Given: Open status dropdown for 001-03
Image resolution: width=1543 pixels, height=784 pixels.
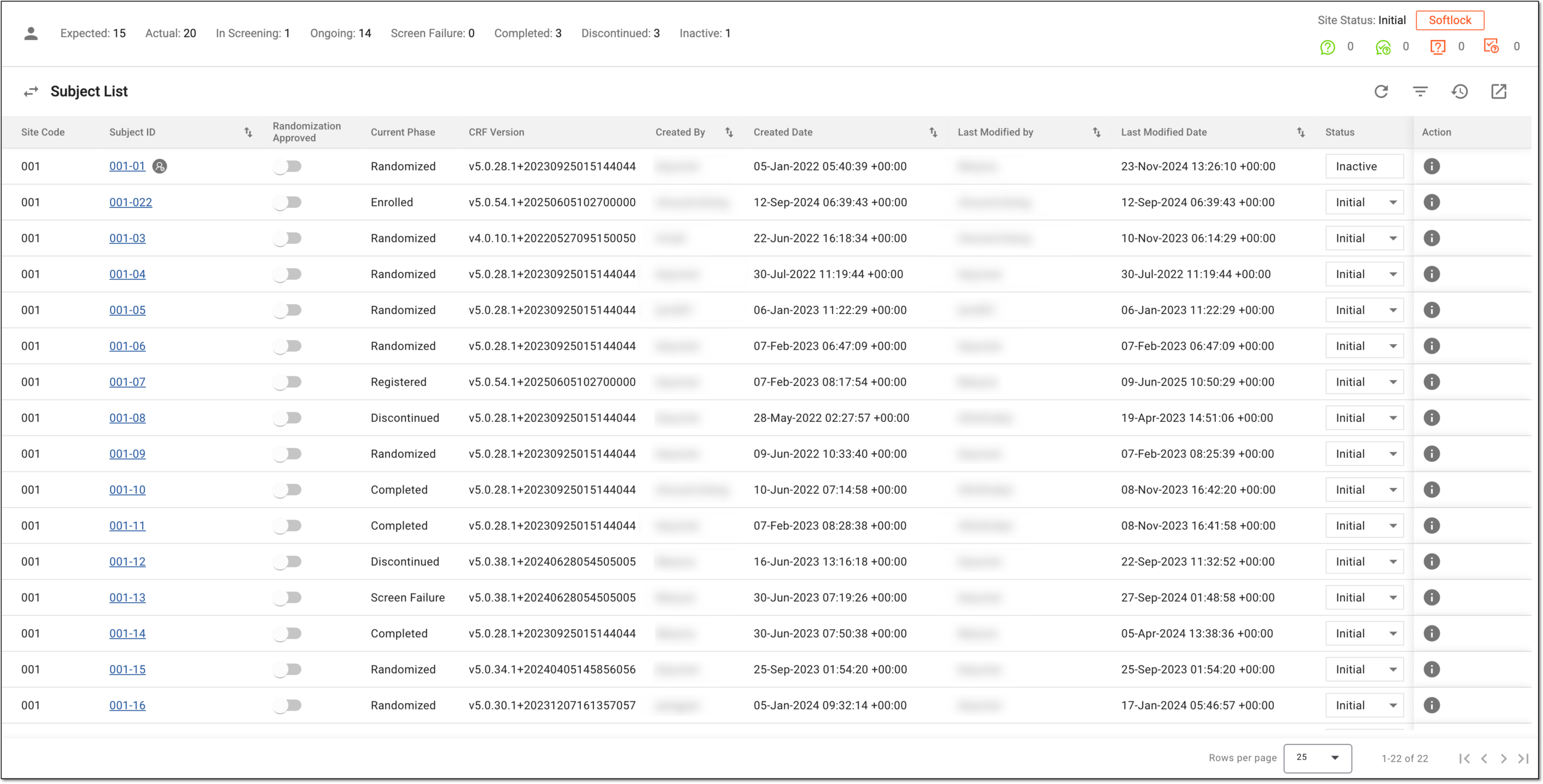Looking at the screenshot, I should click(x=1365, y=238).
